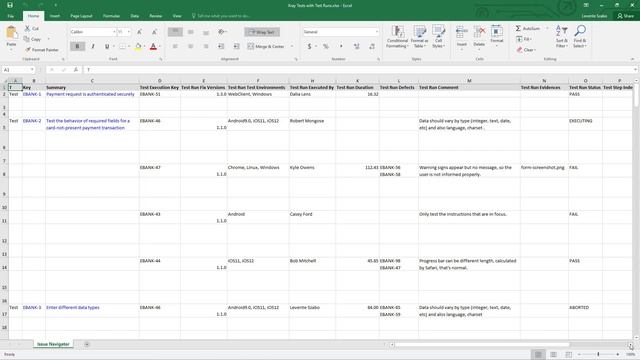640x360 pixels.
Task: Click the AutoSum sigma icon
Action: click(x=518, y=28)
